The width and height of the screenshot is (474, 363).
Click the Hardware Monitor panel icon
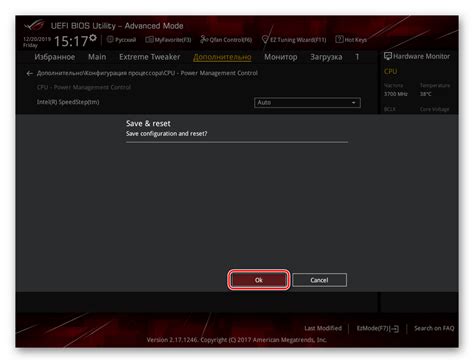tap(388, 56)
